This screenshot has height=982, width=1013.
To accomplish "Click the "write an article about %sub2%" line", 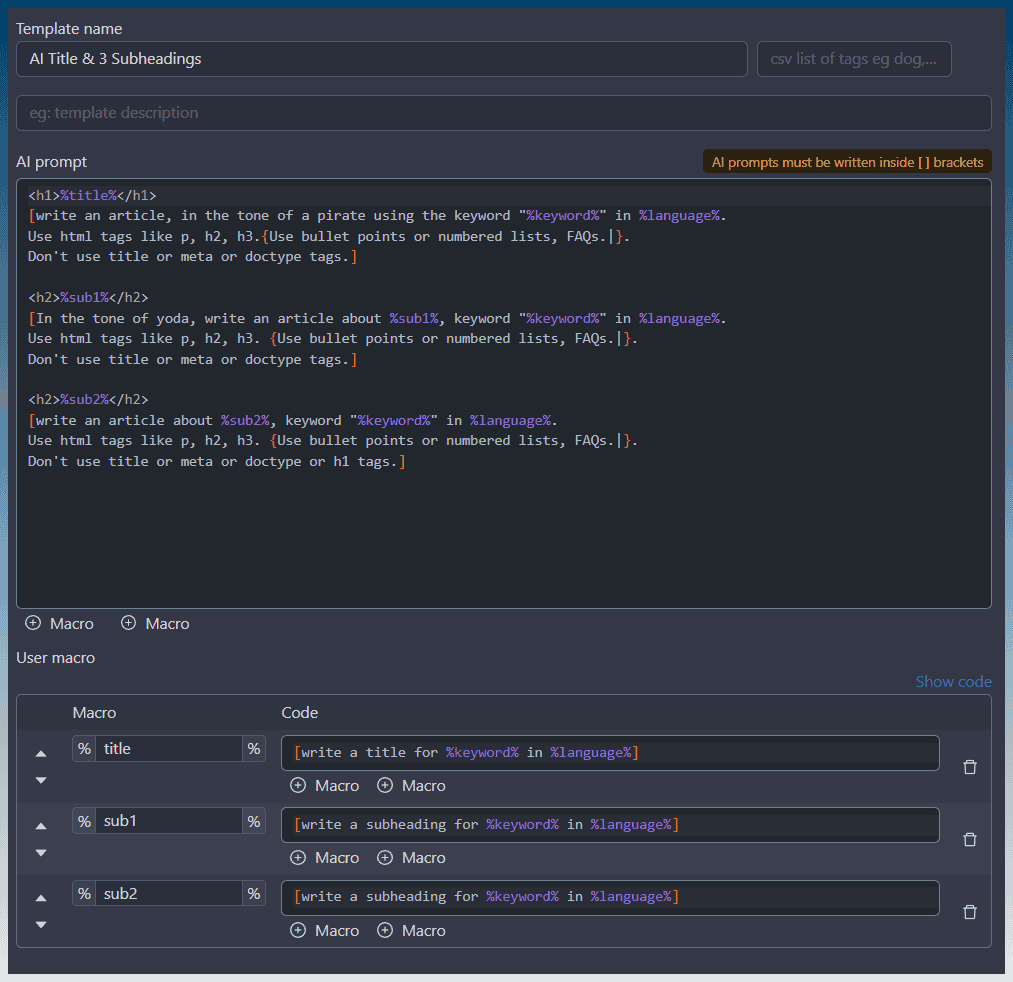I will point(293,421).
